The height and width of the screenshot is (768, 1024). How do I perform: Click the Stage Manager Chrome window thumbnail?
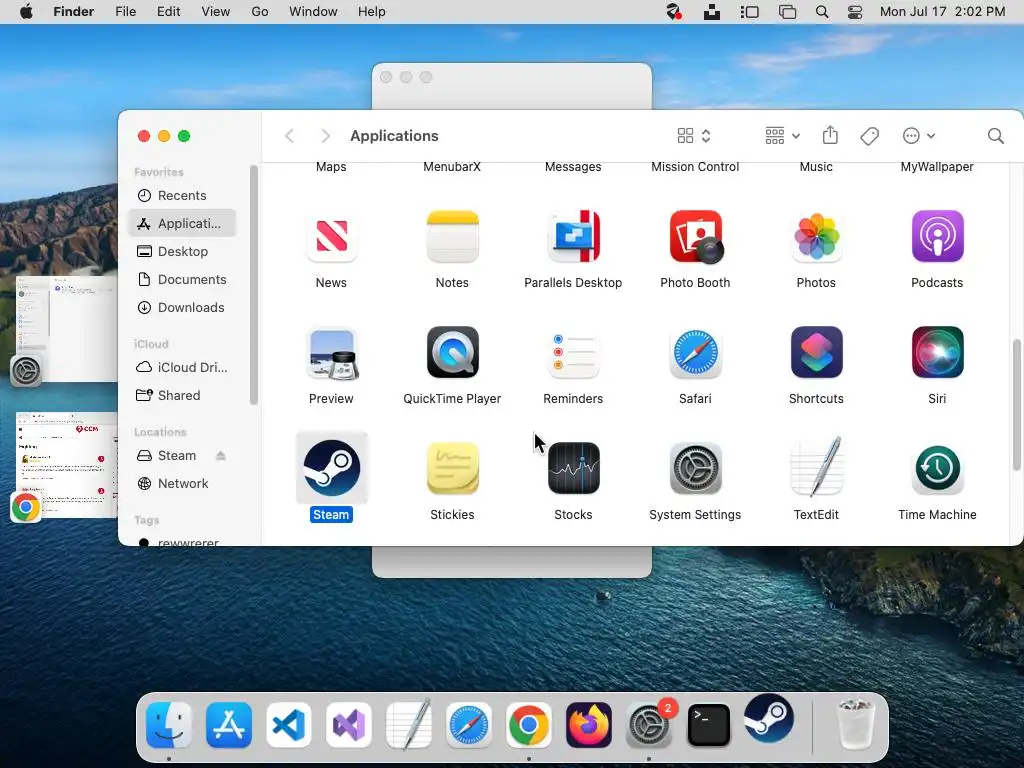pyautogui.click(x=65, y=465)
